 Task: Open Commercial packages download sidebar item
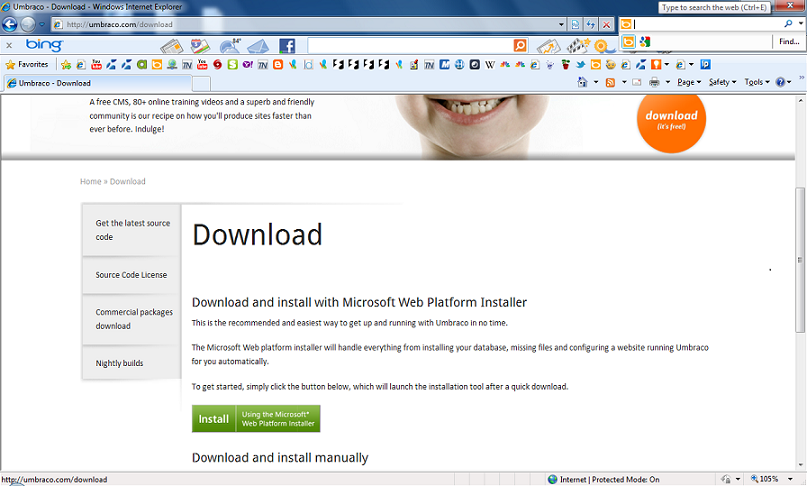pos(132,319)
